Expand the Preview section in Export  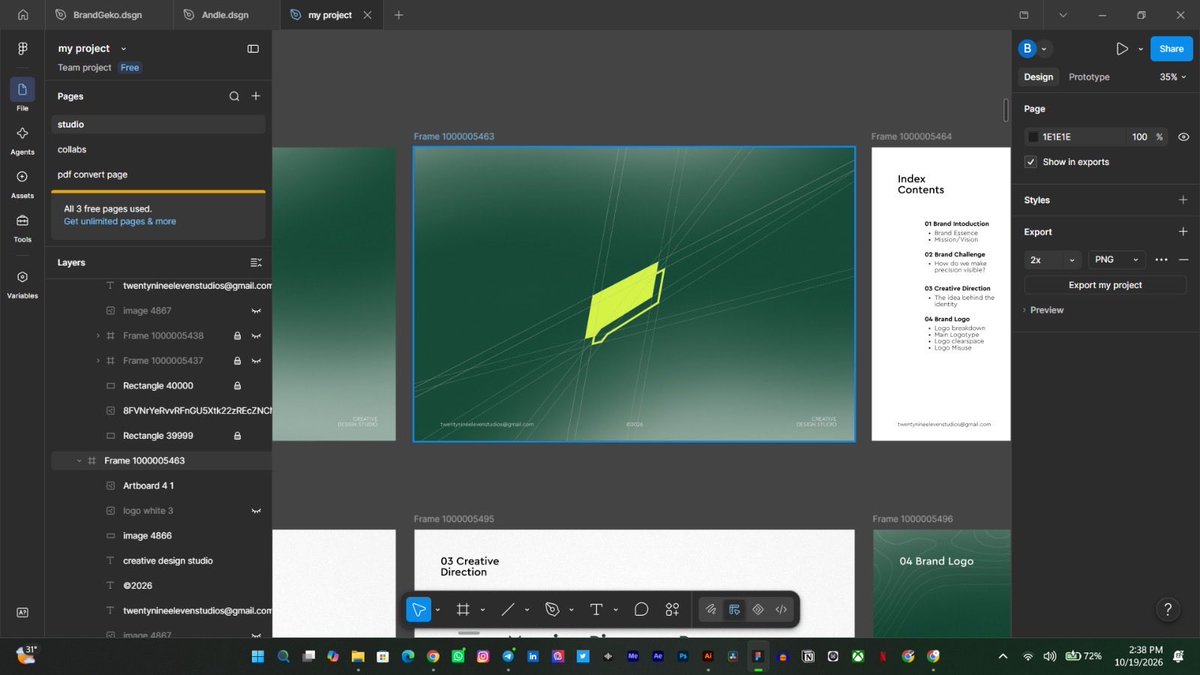click(1043, 310)
